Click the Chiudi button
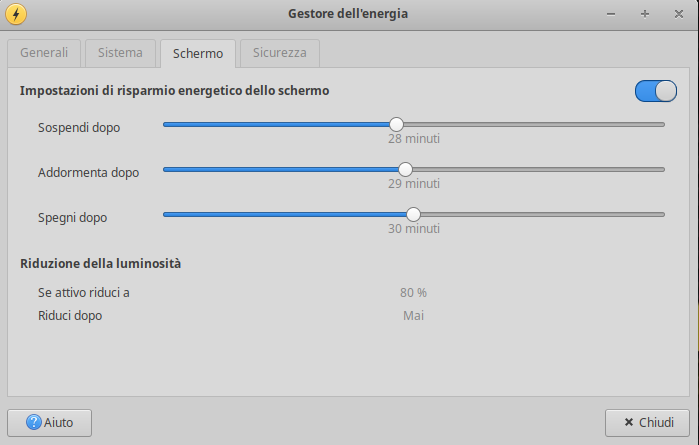This screenshot has height=445, width=699. point(647,423)
